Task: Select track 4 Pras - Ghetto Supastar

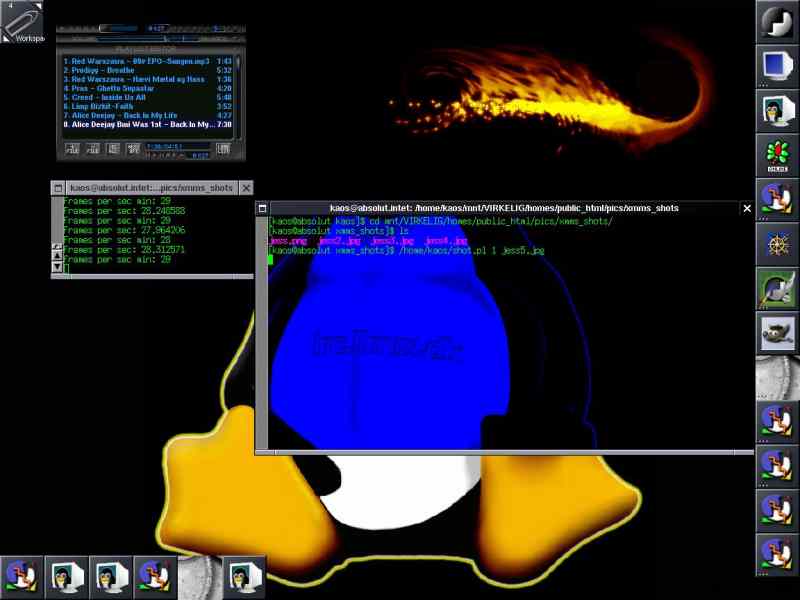Action: coord(147,88)
